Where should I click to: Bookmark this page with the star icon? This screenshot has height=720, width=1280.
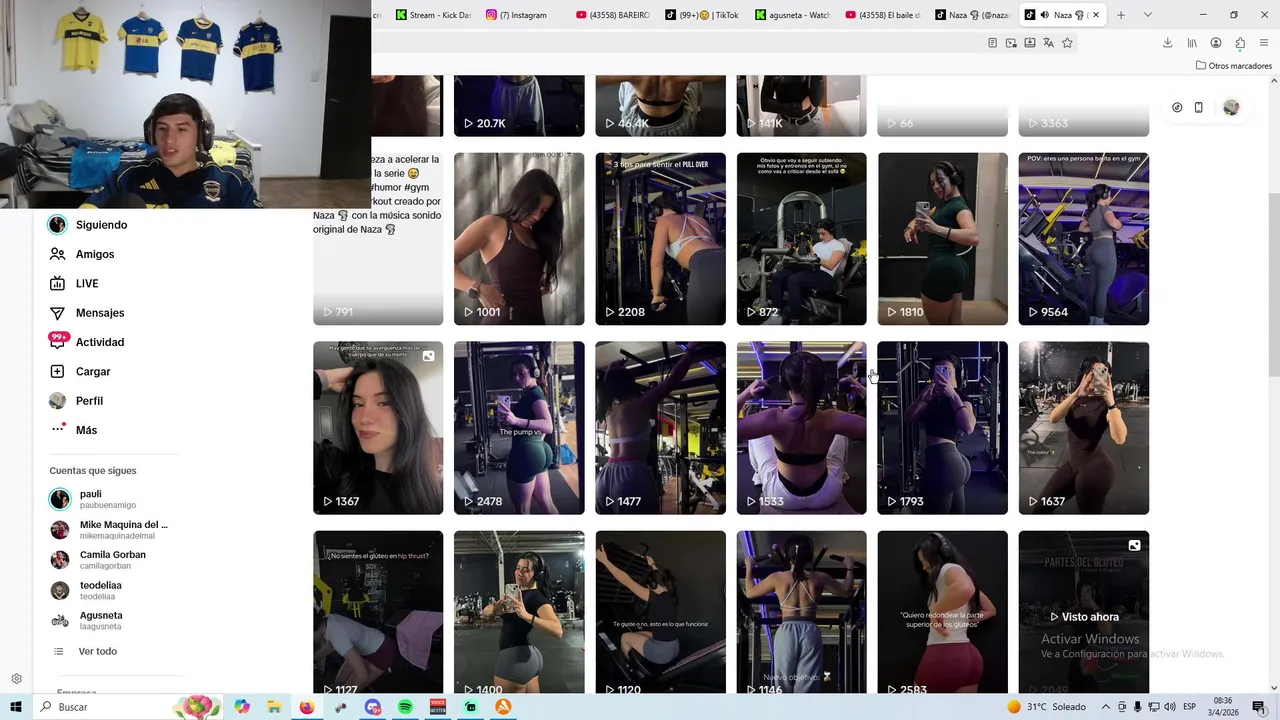(x=1067, y=43)
